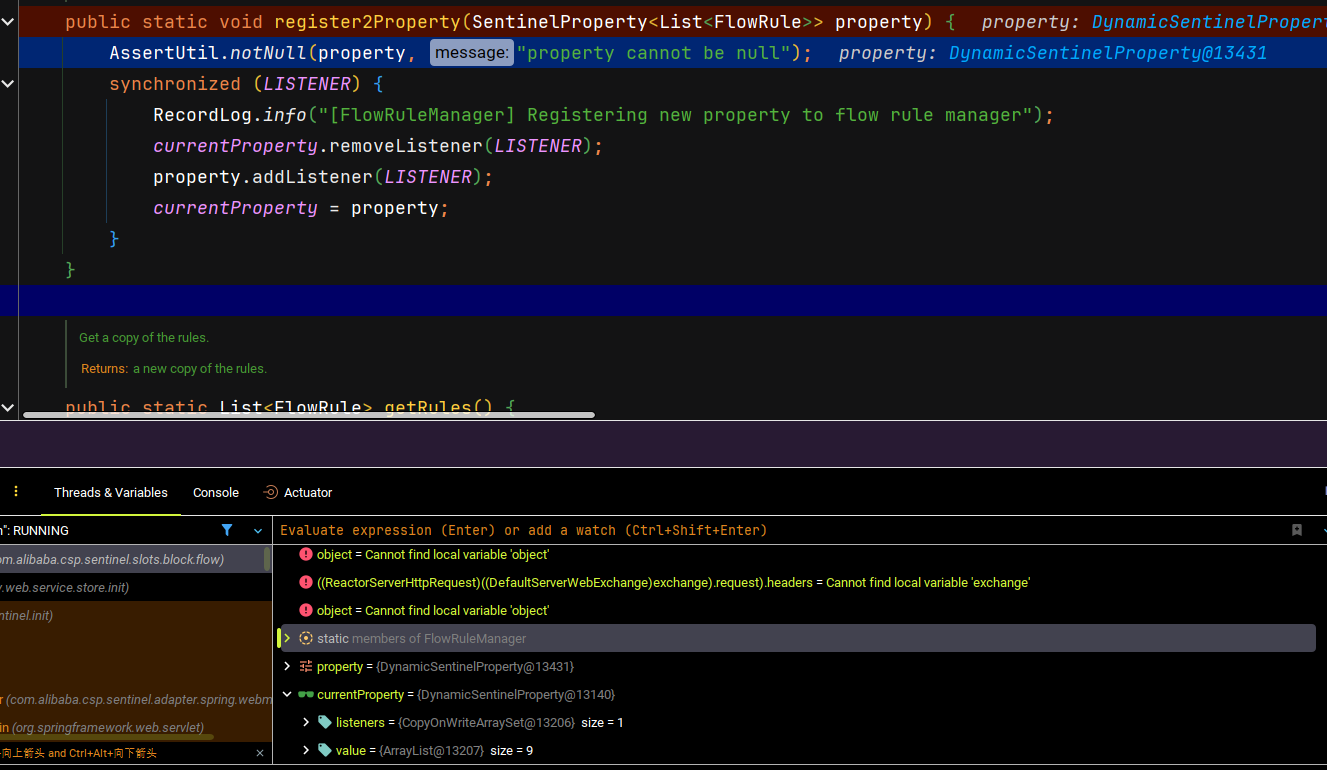Viewport: 1327px width, 770px height.
Task: Select the stack frame 'sentinel.slots.block.flow'
Action: [131, 559]
